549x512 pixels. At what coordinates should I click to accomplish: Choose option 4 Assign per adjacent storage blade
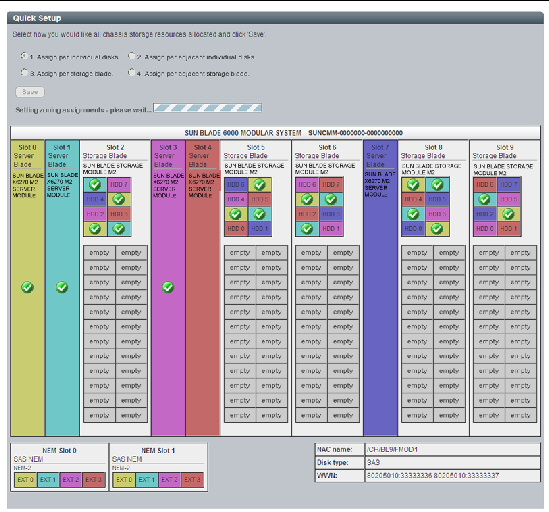131,72
